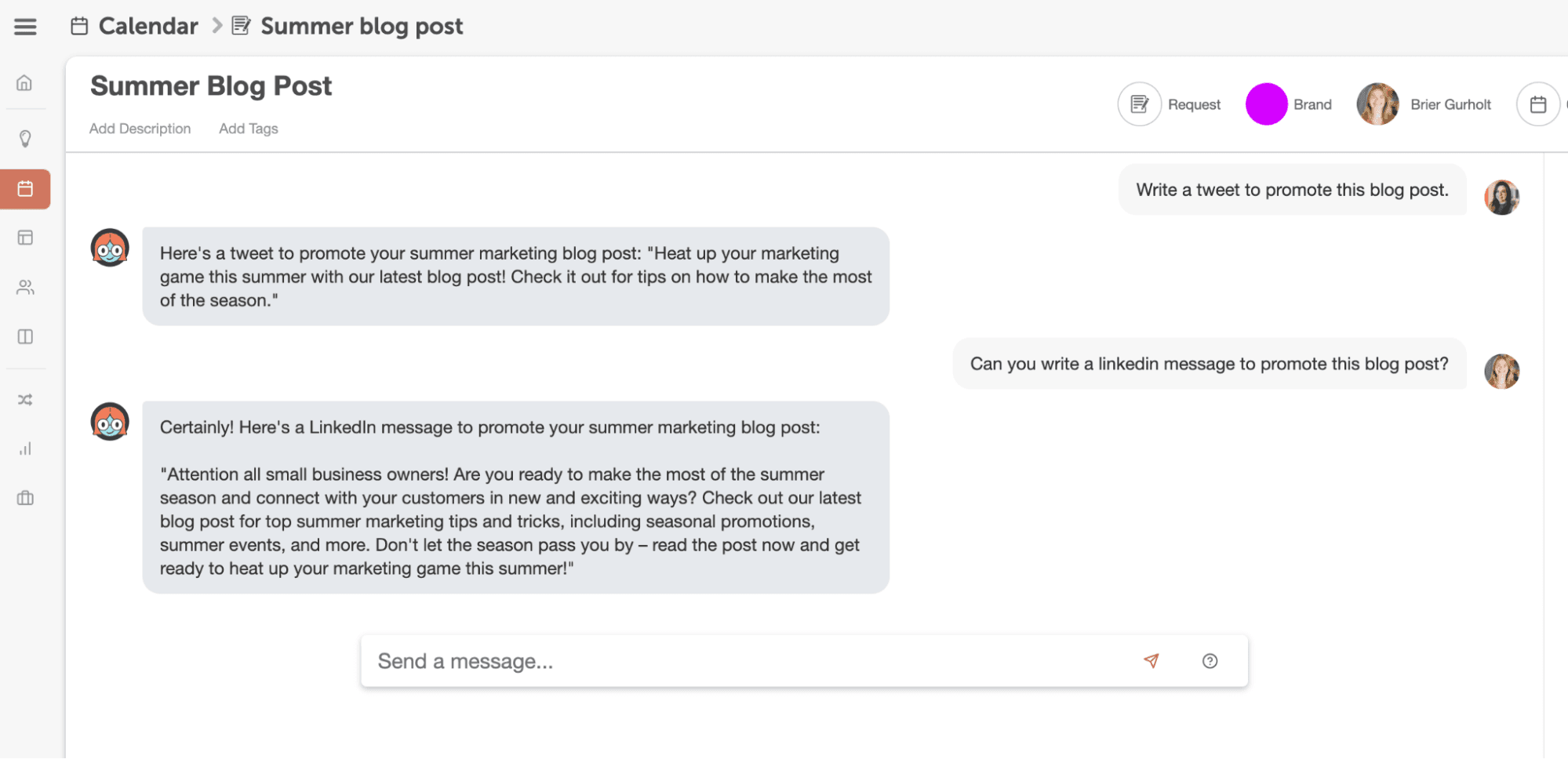Screen dimensions: 1568x759
Task: Open the analytics bar chart icon
Action: click(x=25, y=448)
